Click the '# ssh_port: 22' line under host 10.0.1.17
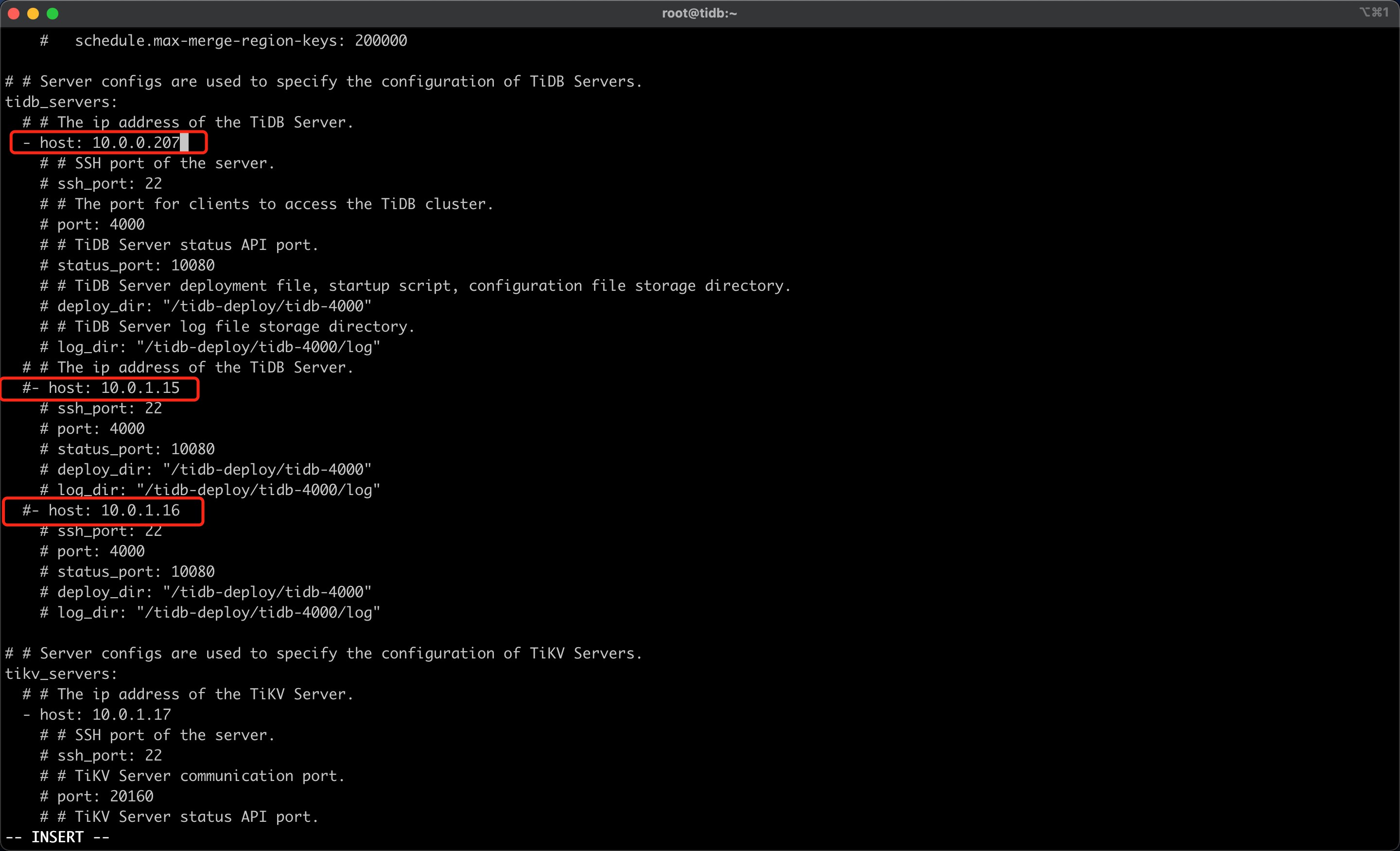The width and height of the screenshot is (1400, 851). pos(101,756)
